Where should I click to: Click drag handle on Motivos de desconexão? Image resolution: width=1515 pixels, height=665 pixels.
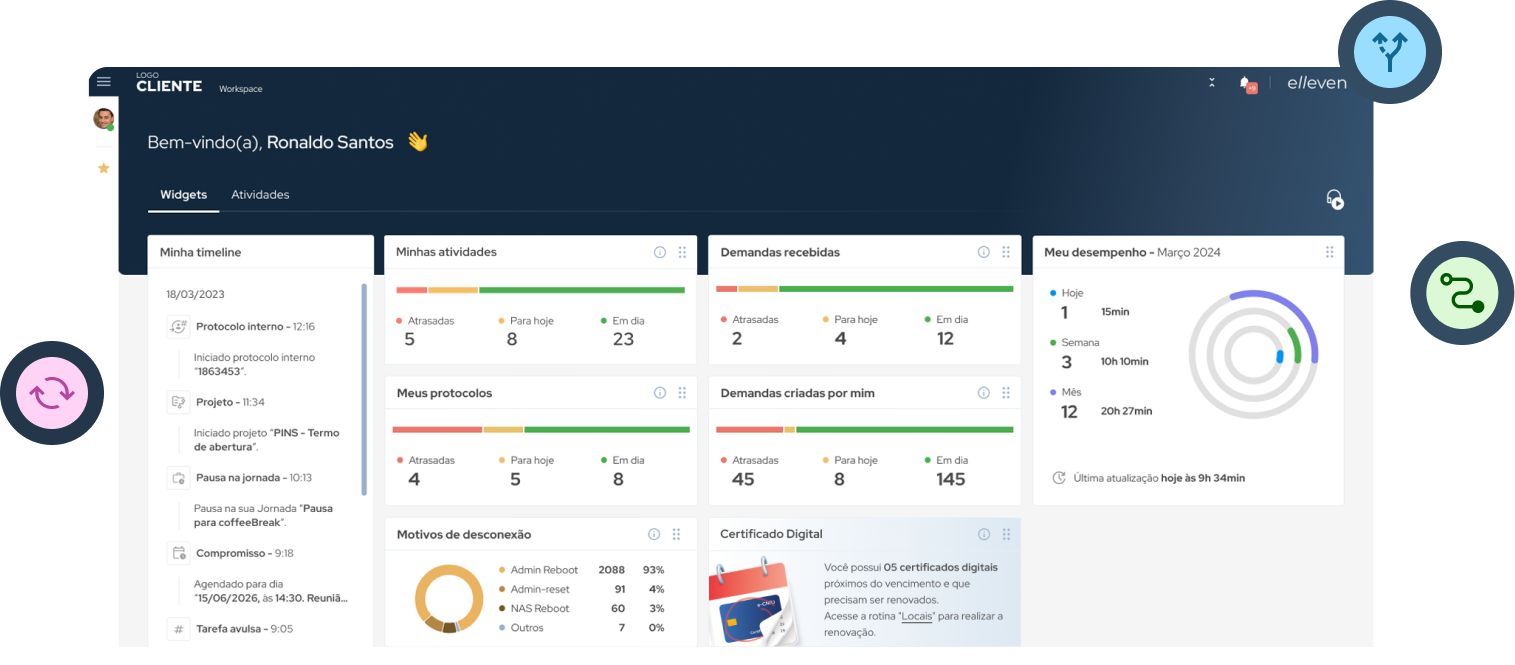(676, 534)
